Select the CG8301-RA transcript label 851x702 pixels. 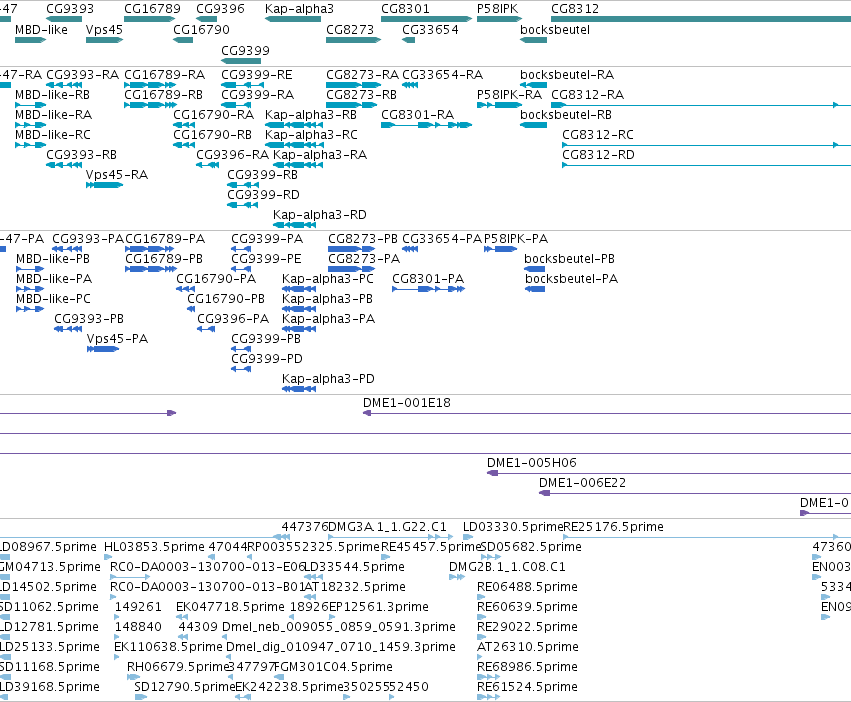click(417, 115)
